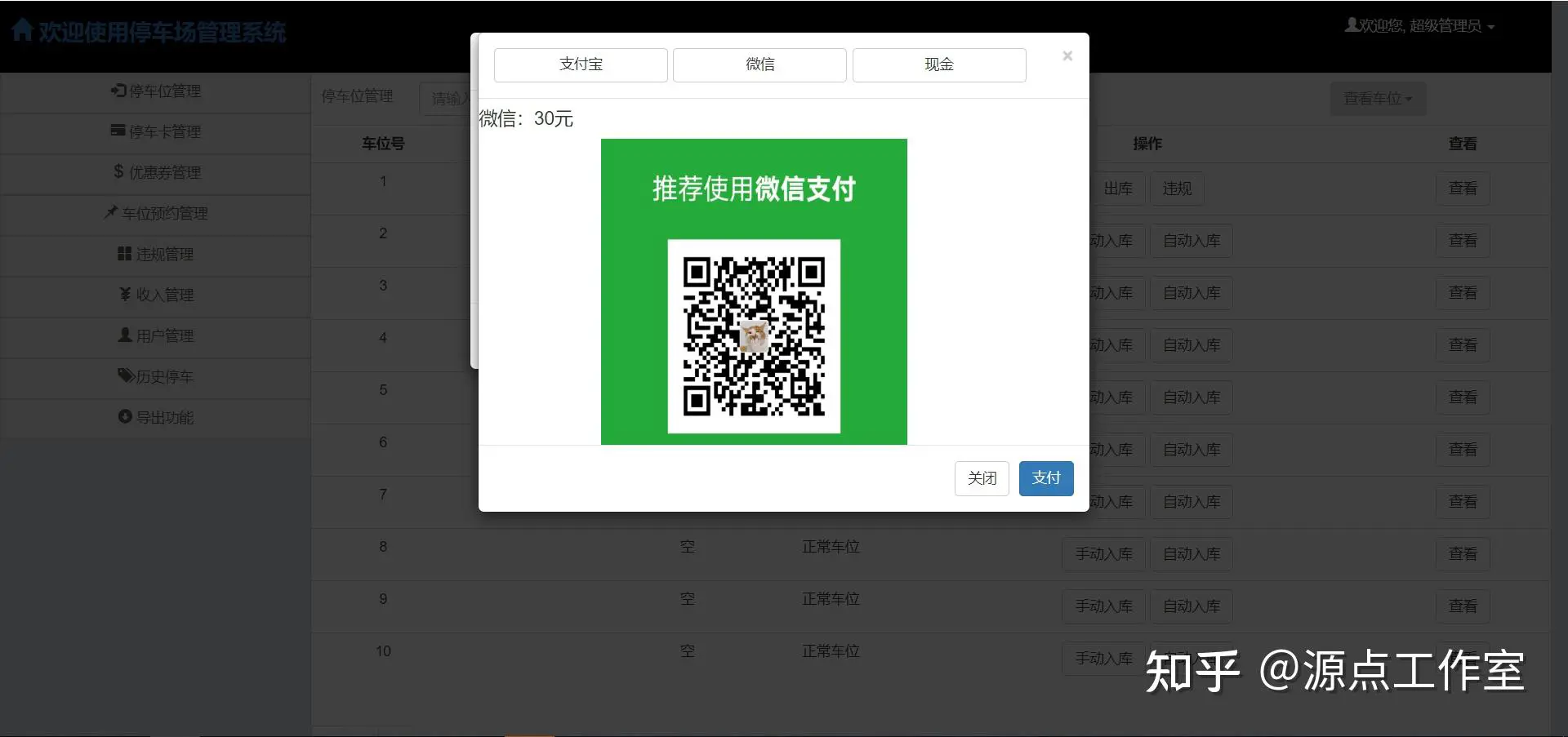This screenshot has height=737, width=1568.
Task: Click the 操作 column header
Action: pos(1147,144)
